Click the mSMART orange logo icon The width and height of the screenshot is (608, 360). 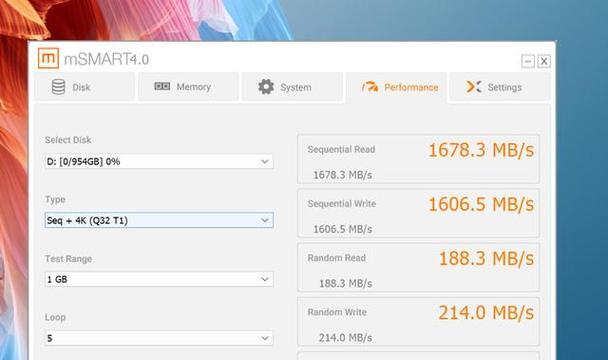[x=48, y=58]
